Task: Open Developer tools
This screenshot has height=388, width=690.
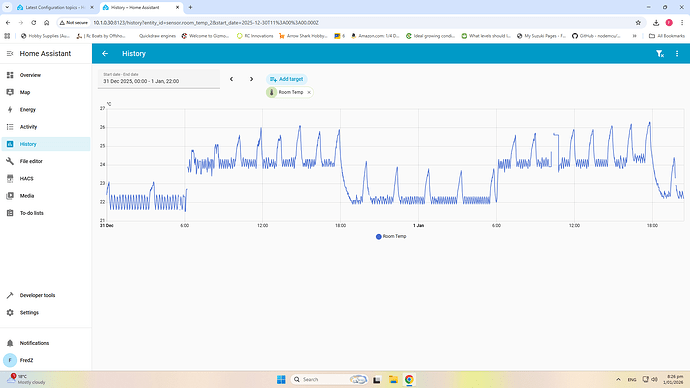Action: point(46,295)
